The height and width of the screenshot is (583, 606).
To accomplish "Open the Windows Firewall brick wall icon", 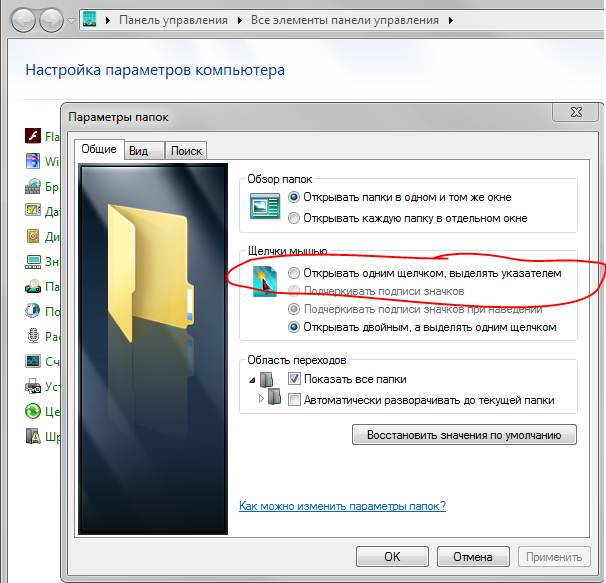I will [x=31, y=186].
